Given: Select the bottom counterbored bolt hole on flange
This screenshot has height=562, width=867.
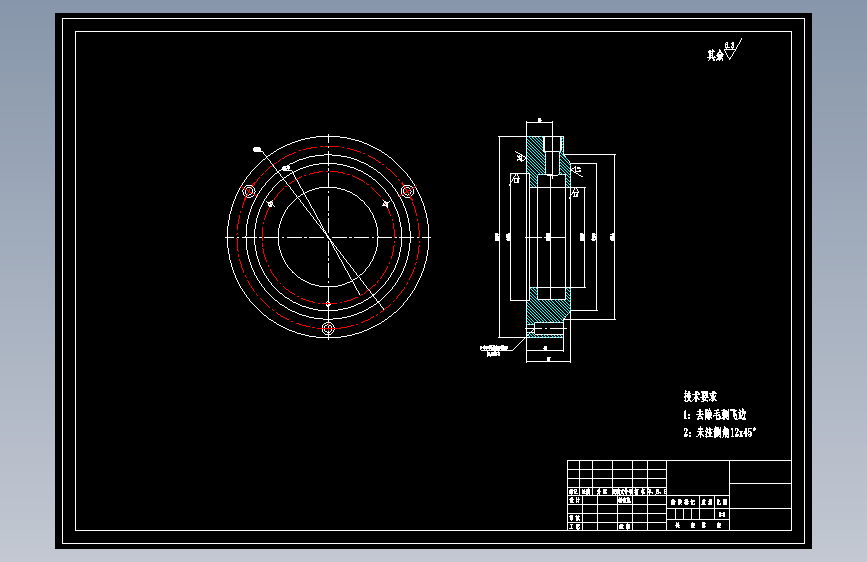Looking at the screenshot, I should [x=328, y=329].
